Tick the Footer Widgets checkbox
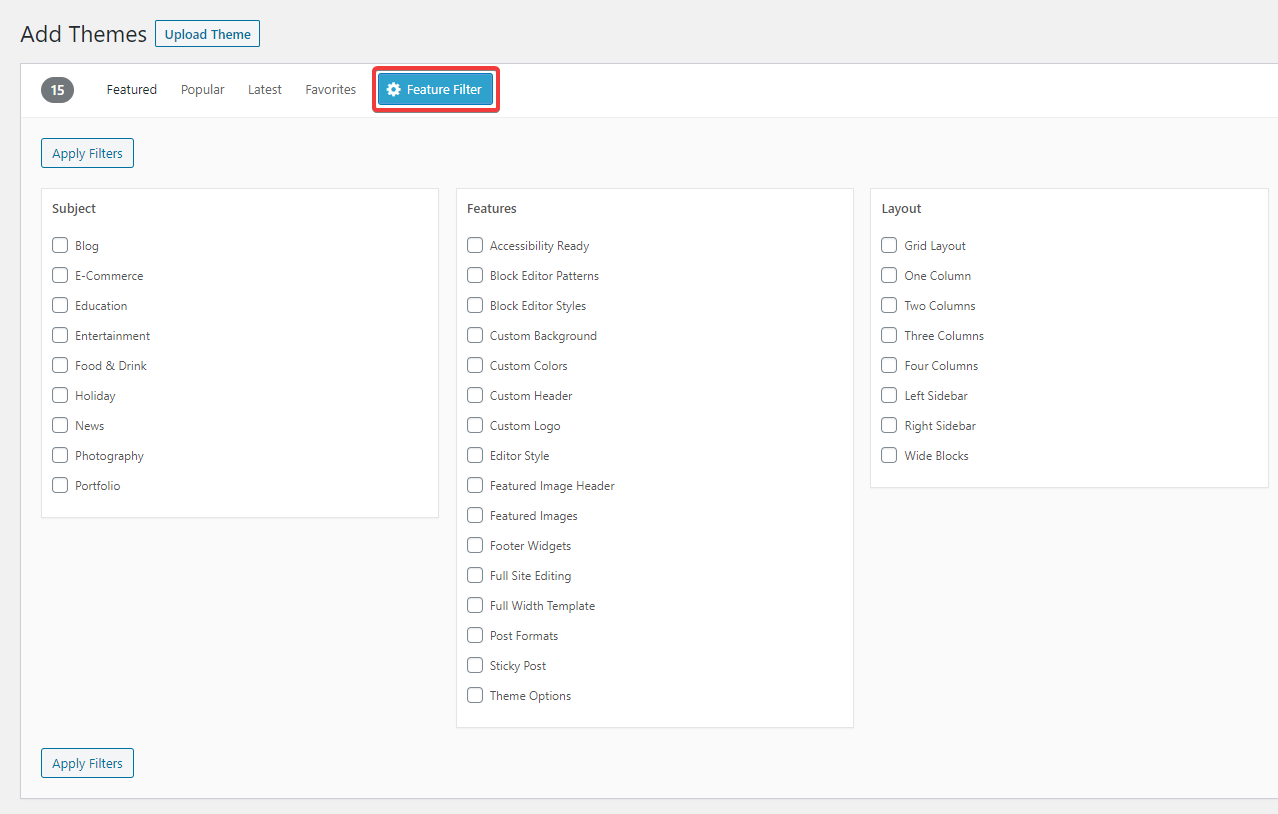 pyautogui.click(x=475, y=545)
